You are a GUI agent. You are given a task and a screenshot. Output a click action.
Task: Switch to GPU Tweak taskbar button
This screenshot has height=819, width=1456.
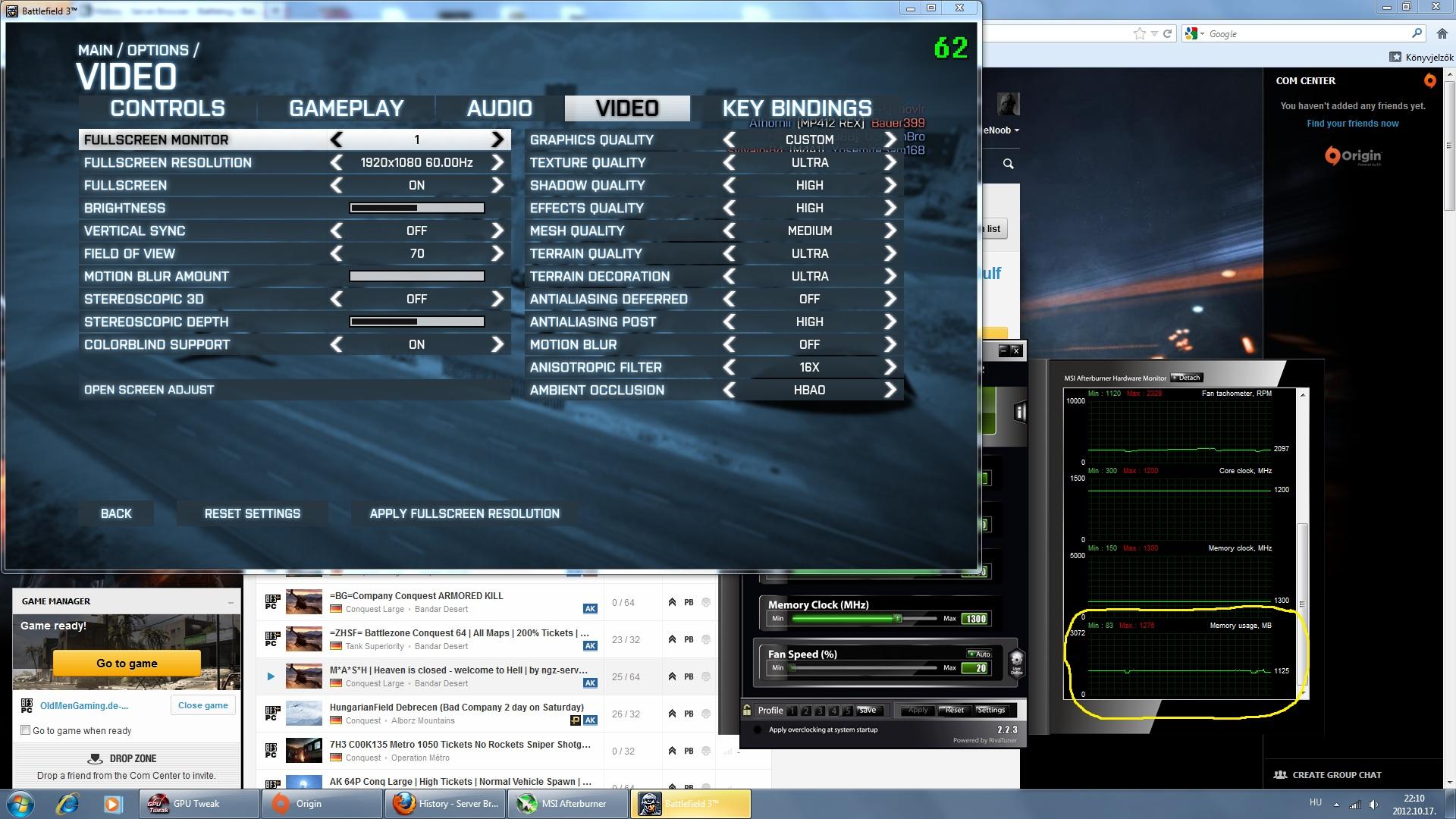click(x=199, y=803)
